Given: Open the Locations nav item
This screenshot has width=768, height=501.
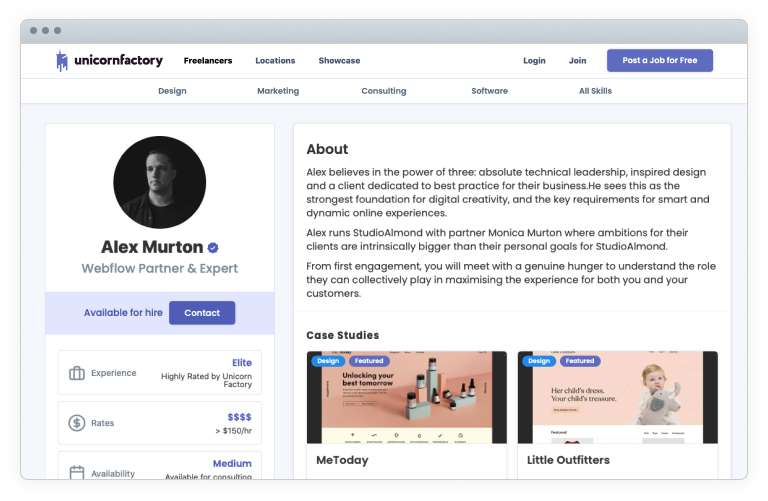Looking at the screenshot, I should point(275,61).
